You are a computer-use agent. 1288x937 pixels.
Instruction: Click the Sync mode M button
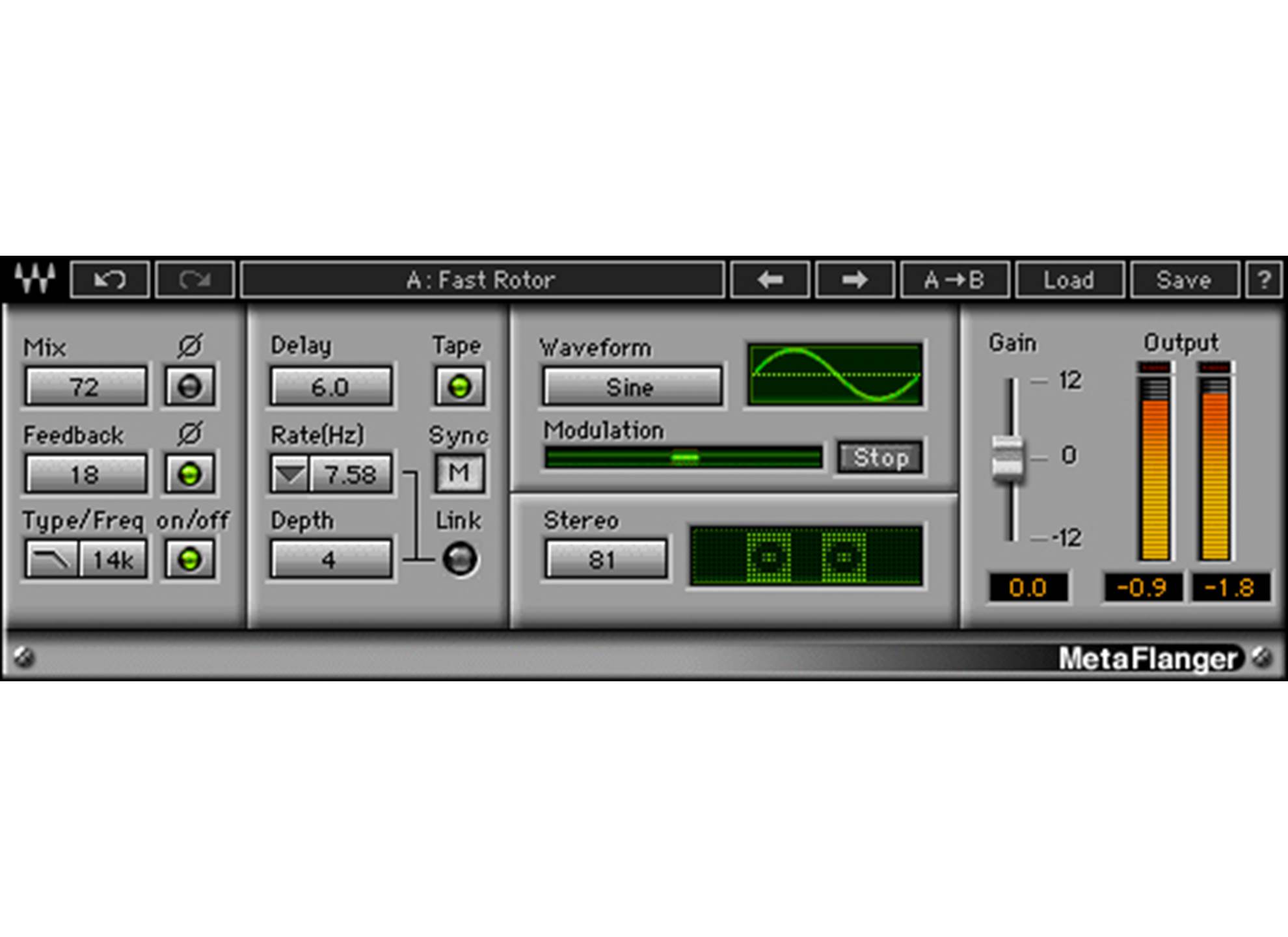[459, 472]
